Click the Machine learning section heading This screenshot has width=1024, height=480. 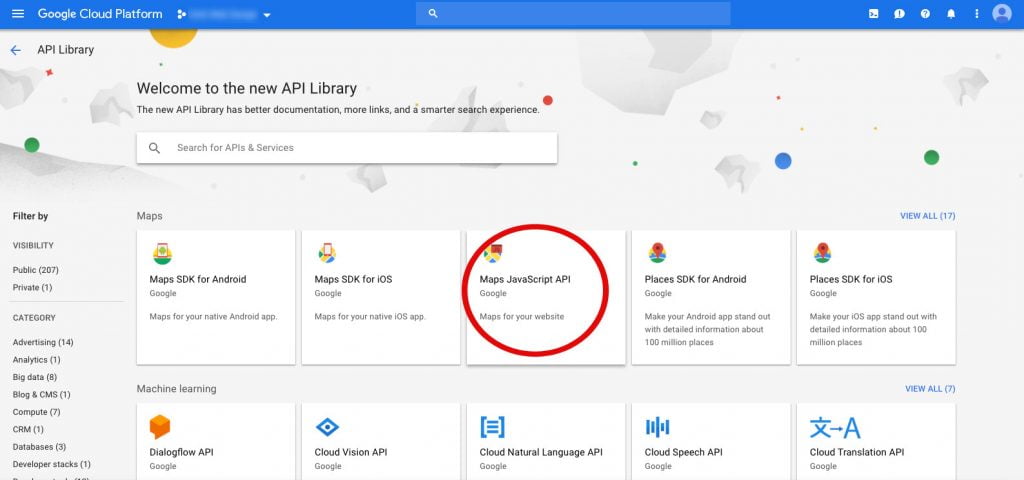[176, 389]
